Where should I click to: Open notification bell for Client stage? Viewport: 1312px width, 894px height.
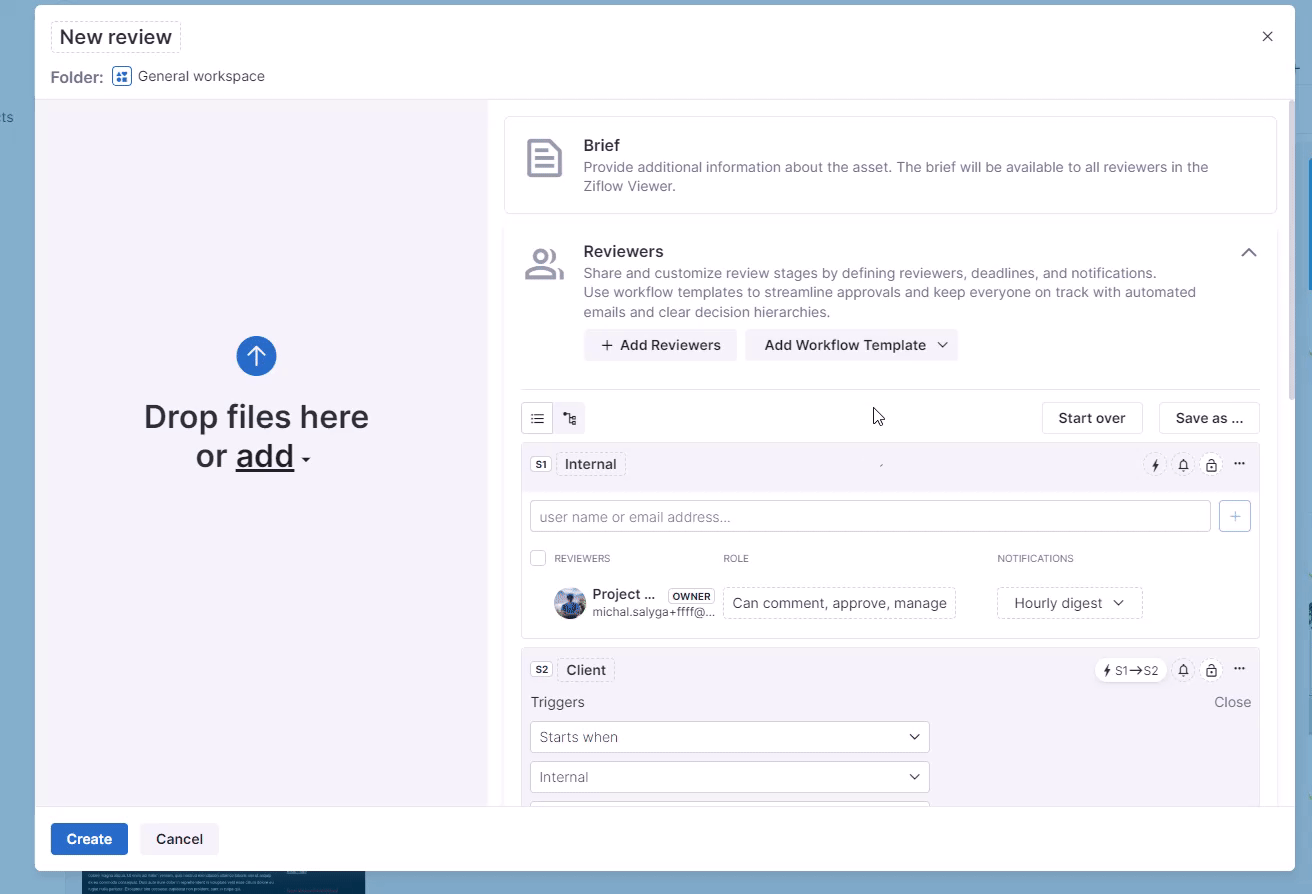click(x=1183, y=670)
